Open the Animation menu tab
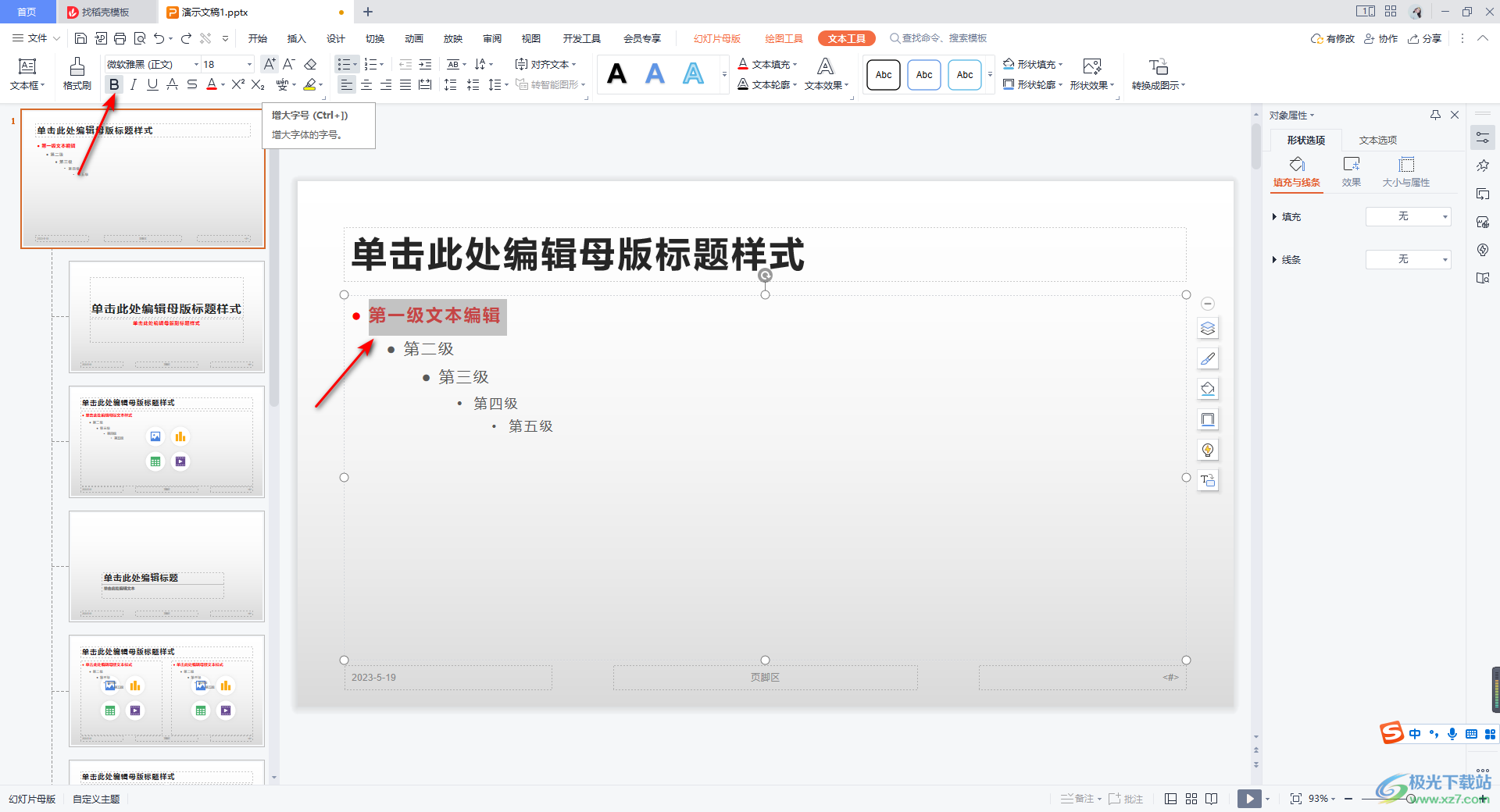 414,38
